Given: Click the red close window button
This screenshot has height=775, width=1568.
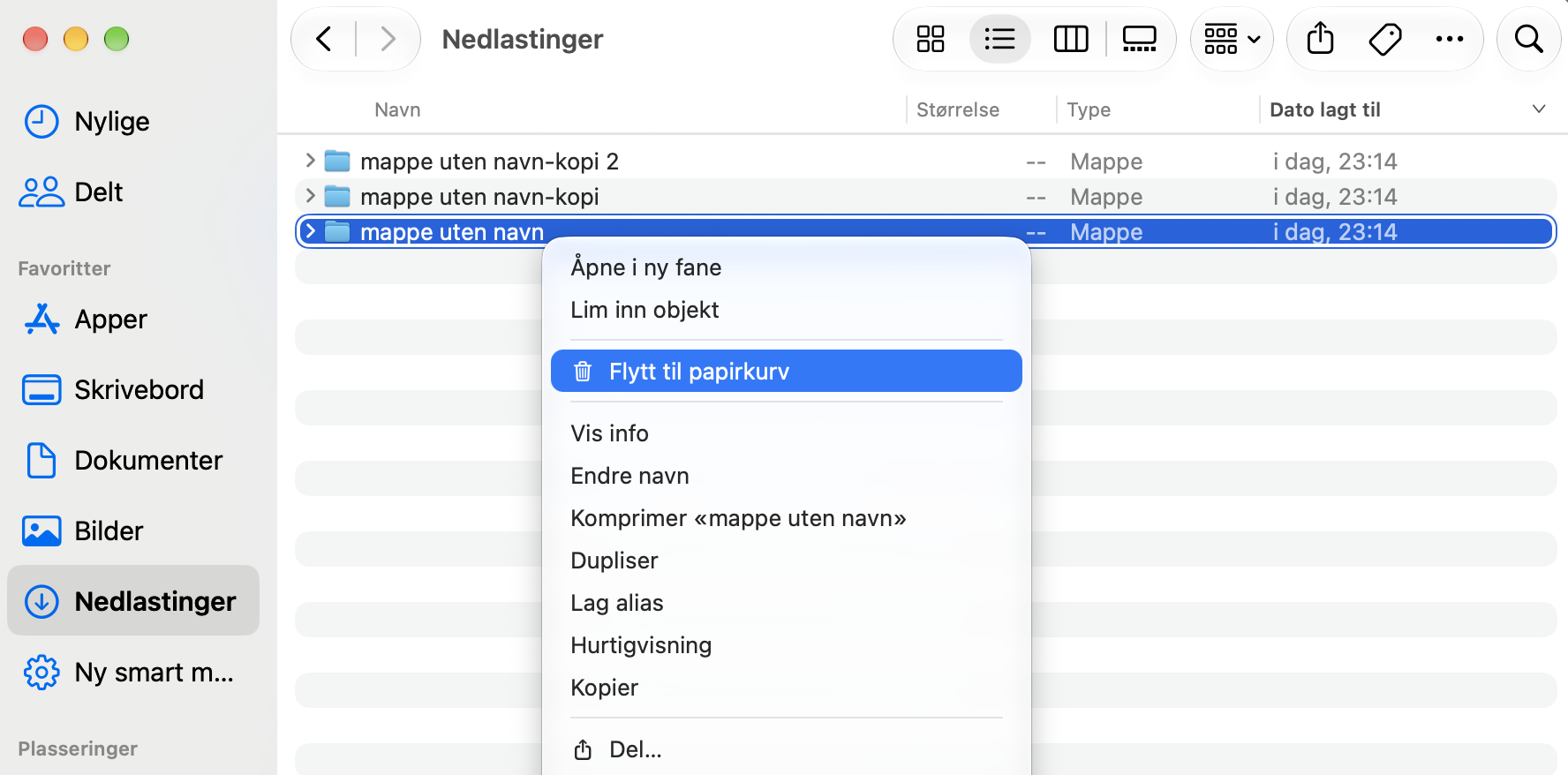Looking at the screenshot, I should (35, 39).
